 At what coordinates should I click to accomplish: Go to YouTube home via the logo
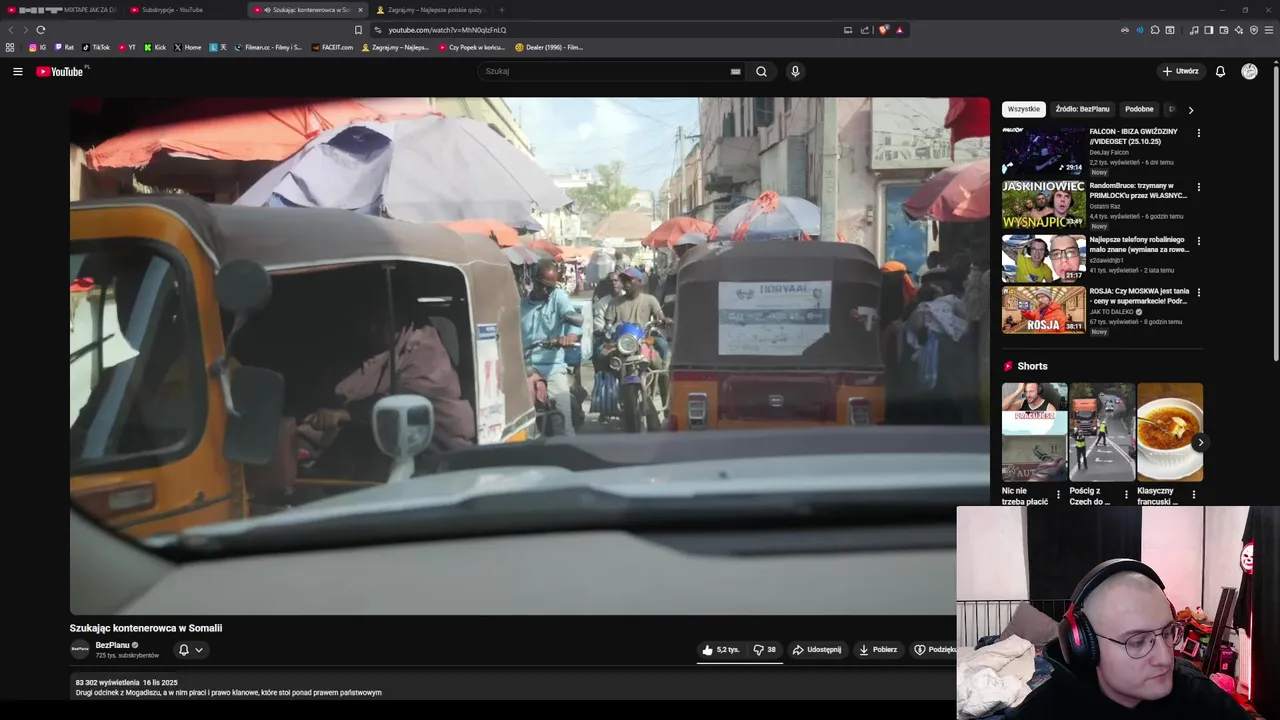60,71
